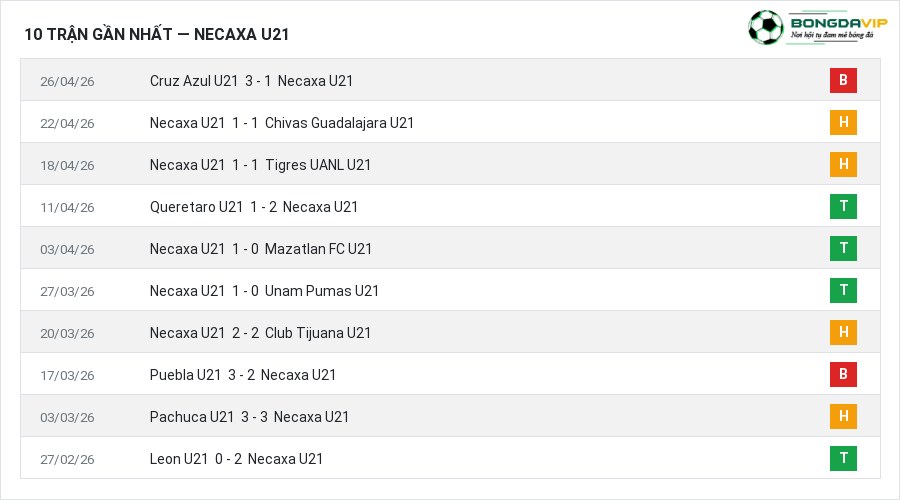Click the orange H badge for Chivas Guadalajara match
900x500 pixels.
pos(843,122)
